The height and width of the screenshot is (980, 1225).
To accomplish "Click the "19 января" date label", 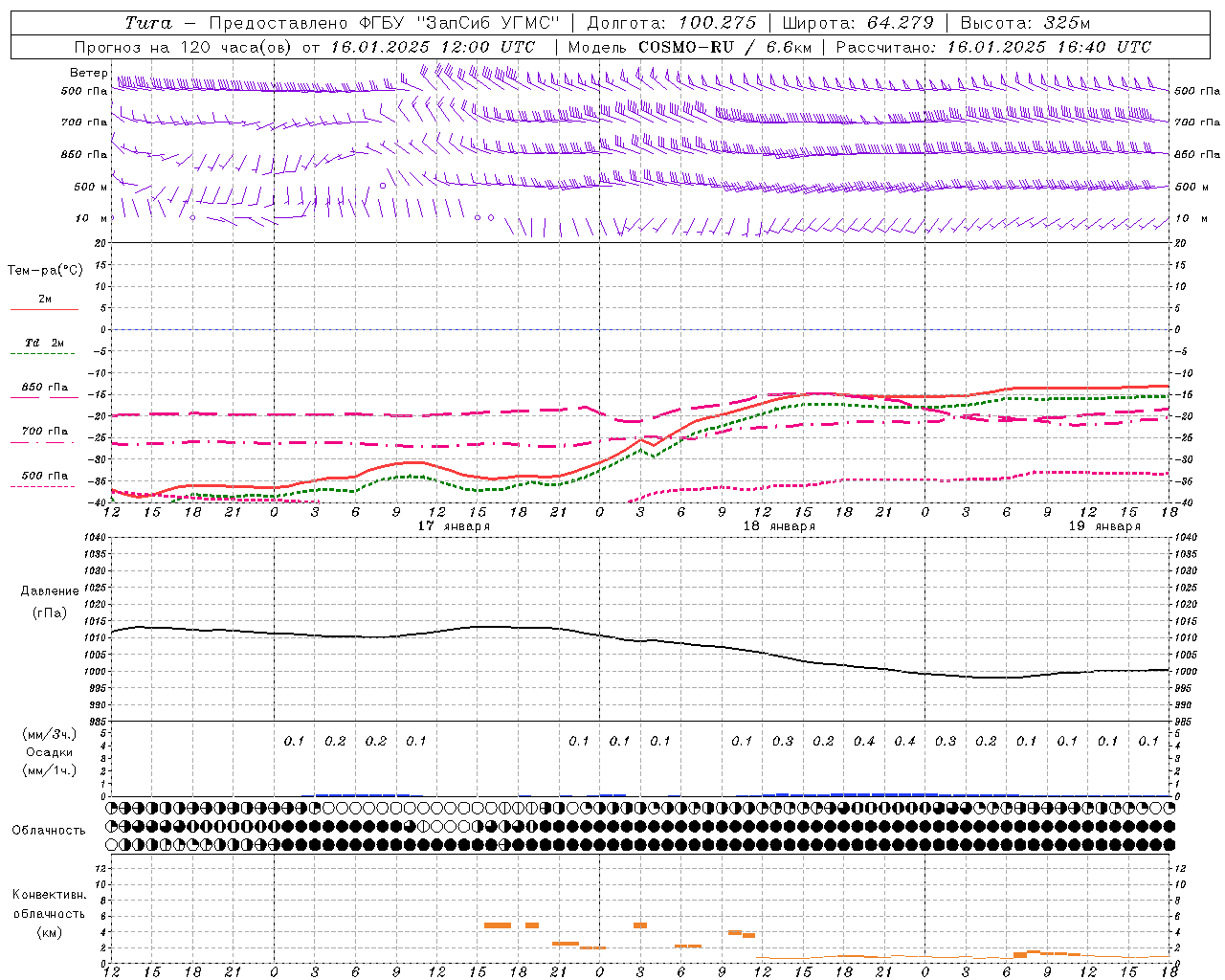I will point(1104,526).
